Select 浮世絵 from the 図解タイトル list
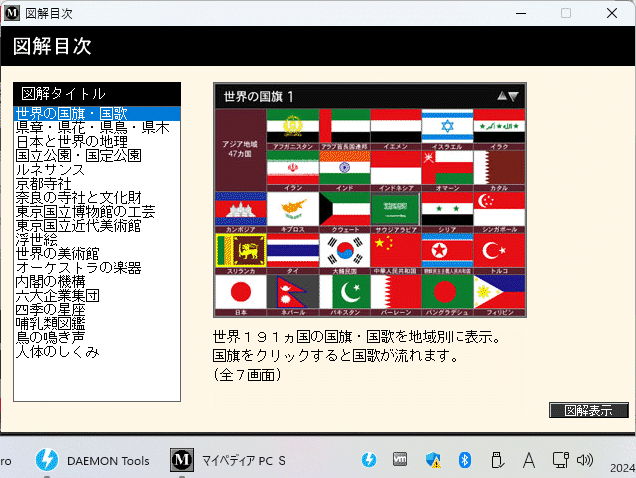This screenshot has height=478, width=636. tap(39, 240)
